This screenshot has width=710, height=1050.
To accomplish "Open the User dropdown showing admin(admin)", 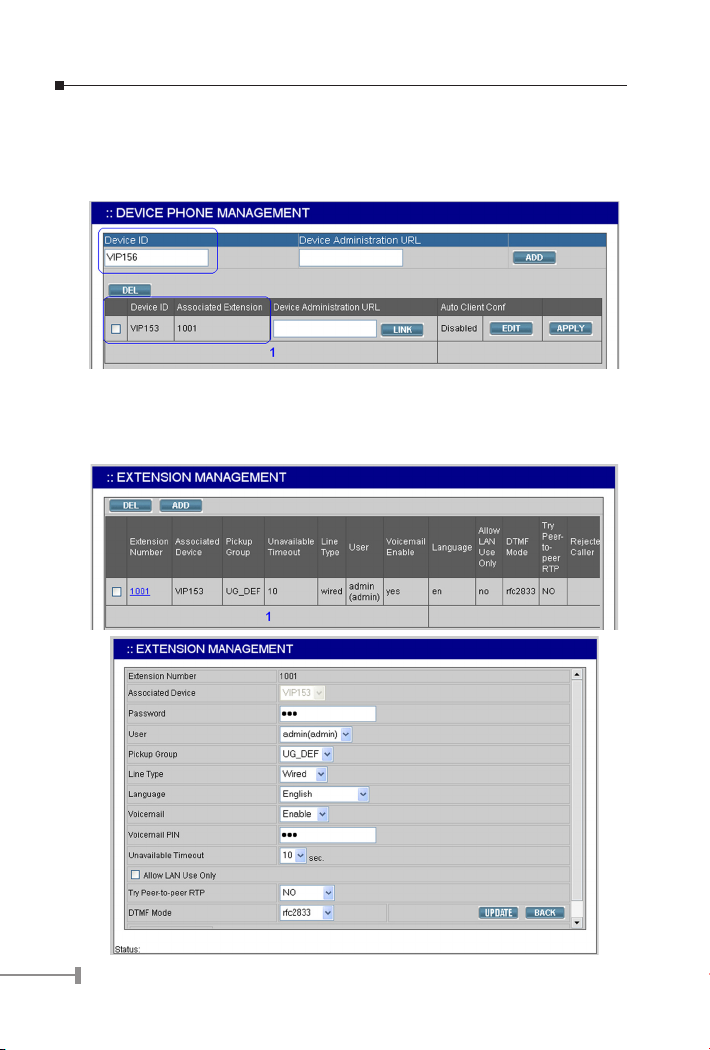I will click(x=315, y=734).
